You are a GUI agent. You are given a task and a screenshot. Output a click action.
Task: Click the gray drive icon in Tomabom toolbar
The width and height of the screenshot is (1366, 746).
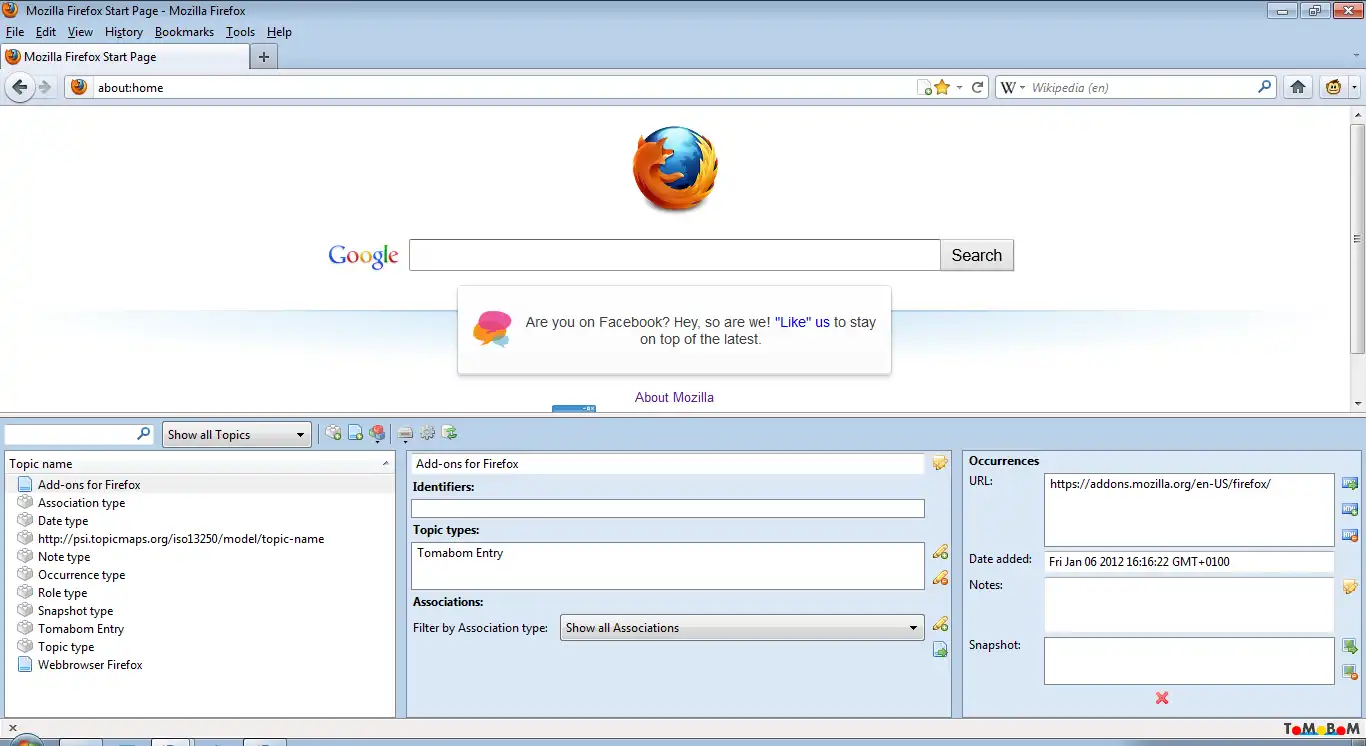tap(405, 433)
